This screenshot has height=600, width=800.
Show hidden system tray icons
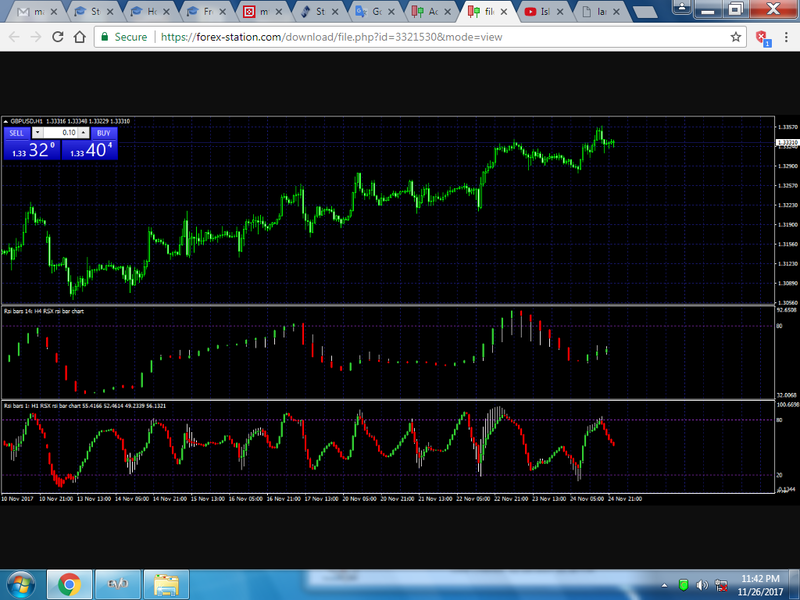[664, 585]
